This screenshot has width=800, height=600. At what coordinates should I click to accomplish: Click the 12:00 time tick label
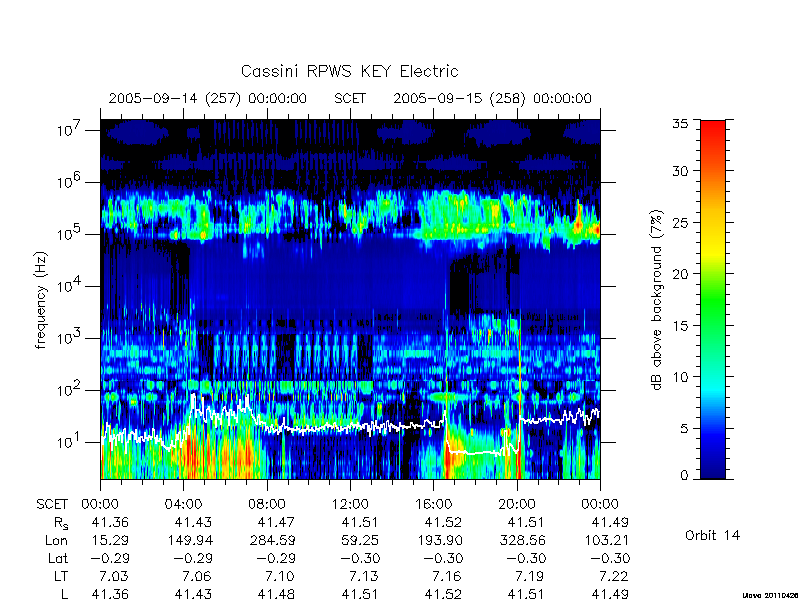pyautogui.click(x=350, y=505)
